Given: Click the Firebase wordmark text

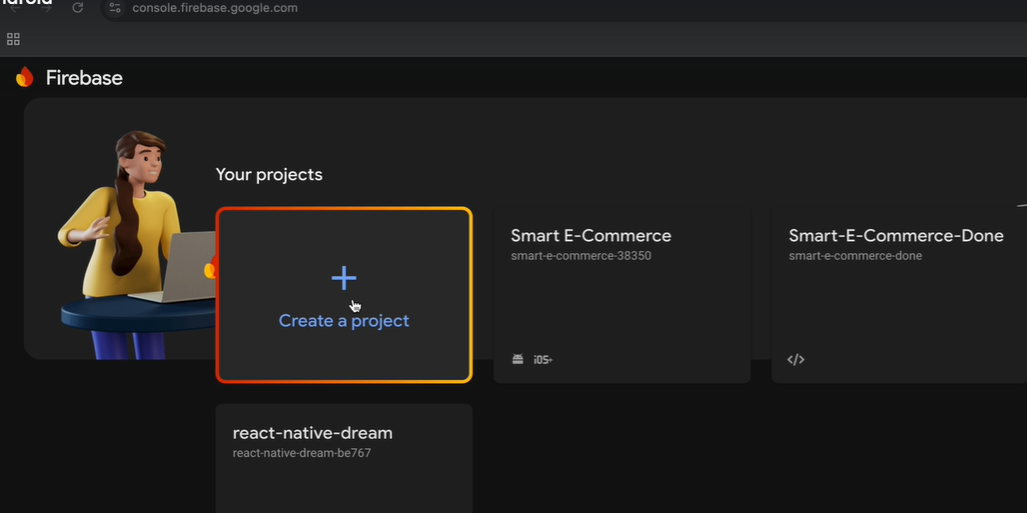Looking at the screenshot, I should 84,78.
